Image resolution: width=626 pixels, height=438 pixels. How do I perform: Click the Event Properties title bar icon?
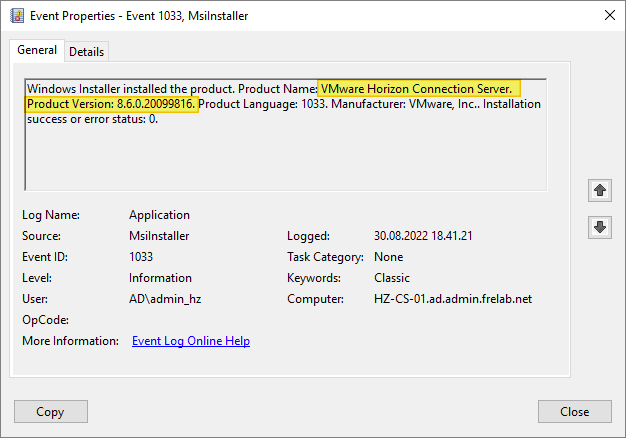pyautogui.click(x=16, y=15)
